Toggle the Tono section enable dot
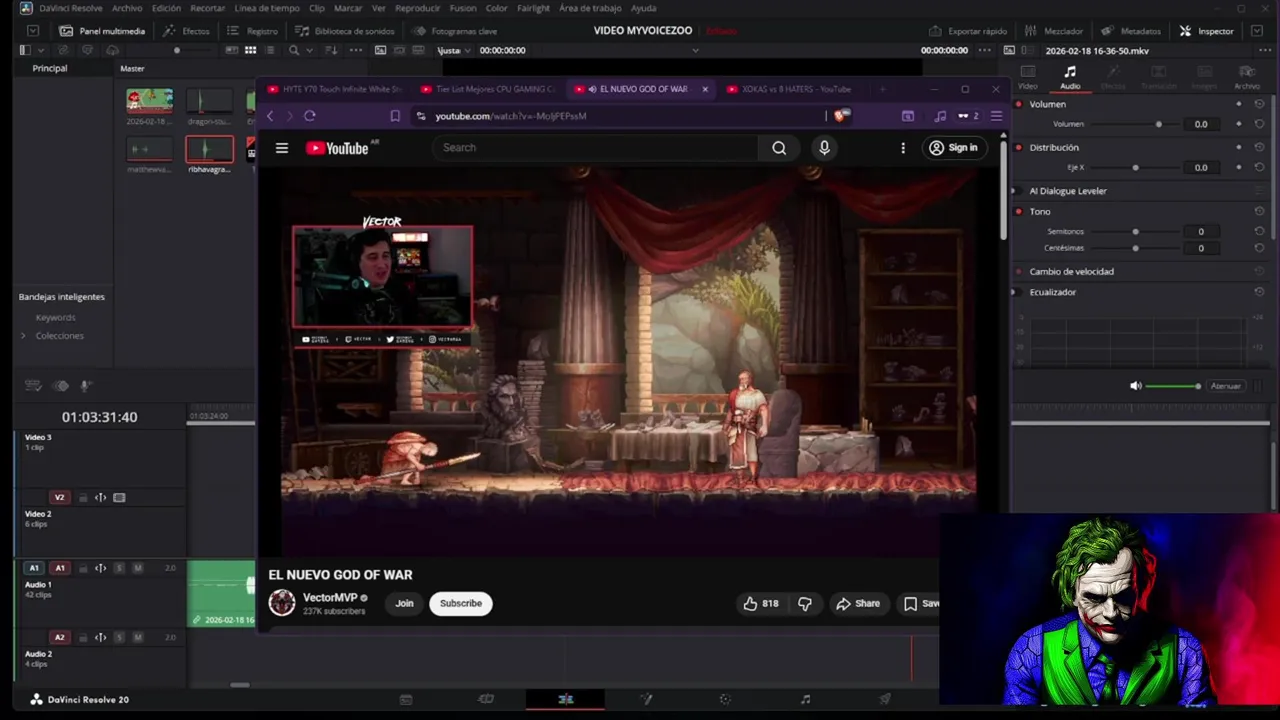Image resolution: width=1280 pixels, height=720 pixels. pos(1019,212)
